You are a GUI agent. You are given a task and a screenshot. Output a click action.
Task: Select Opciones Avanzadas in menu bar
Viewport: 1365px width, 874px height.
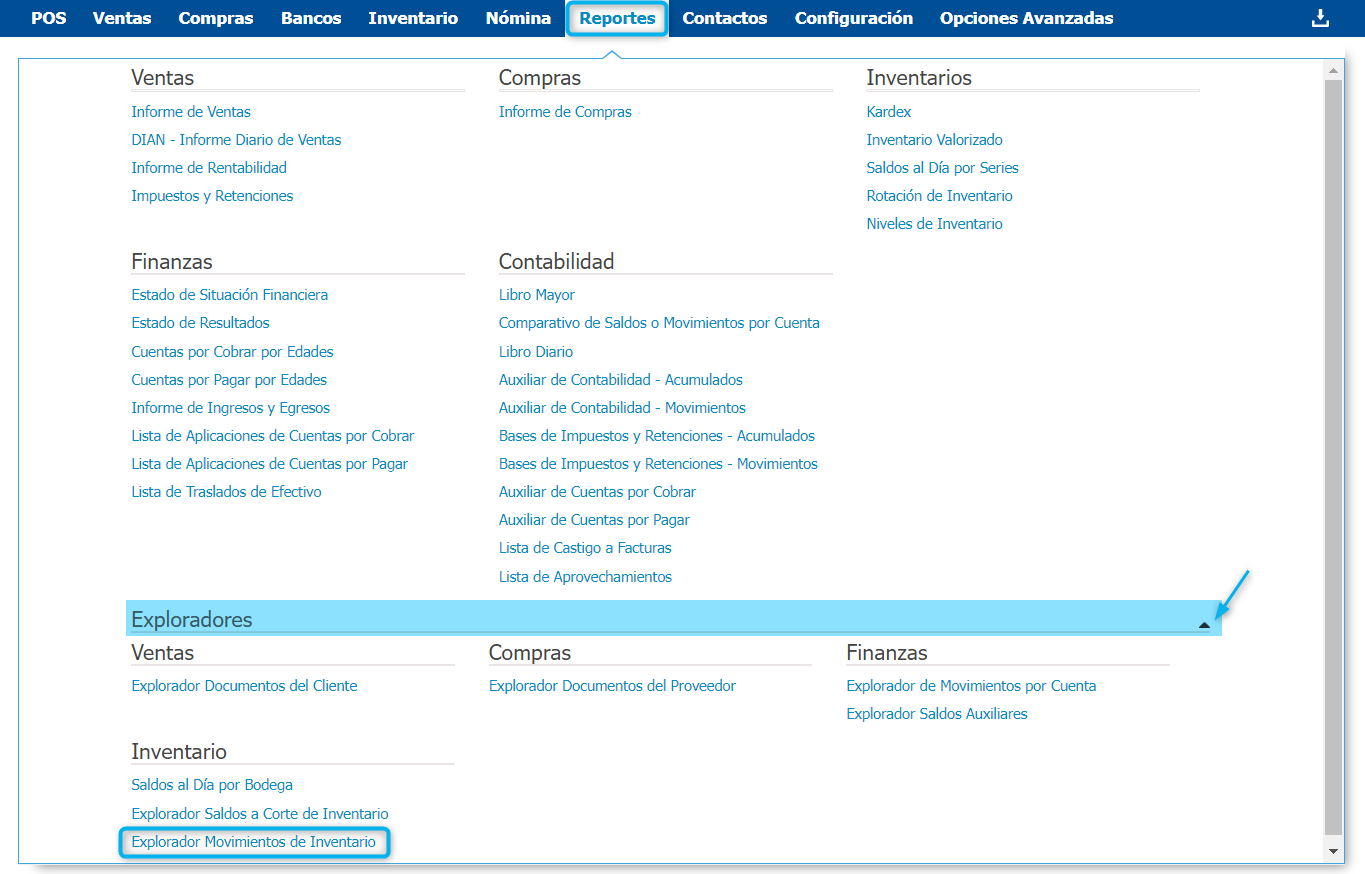1026,18
